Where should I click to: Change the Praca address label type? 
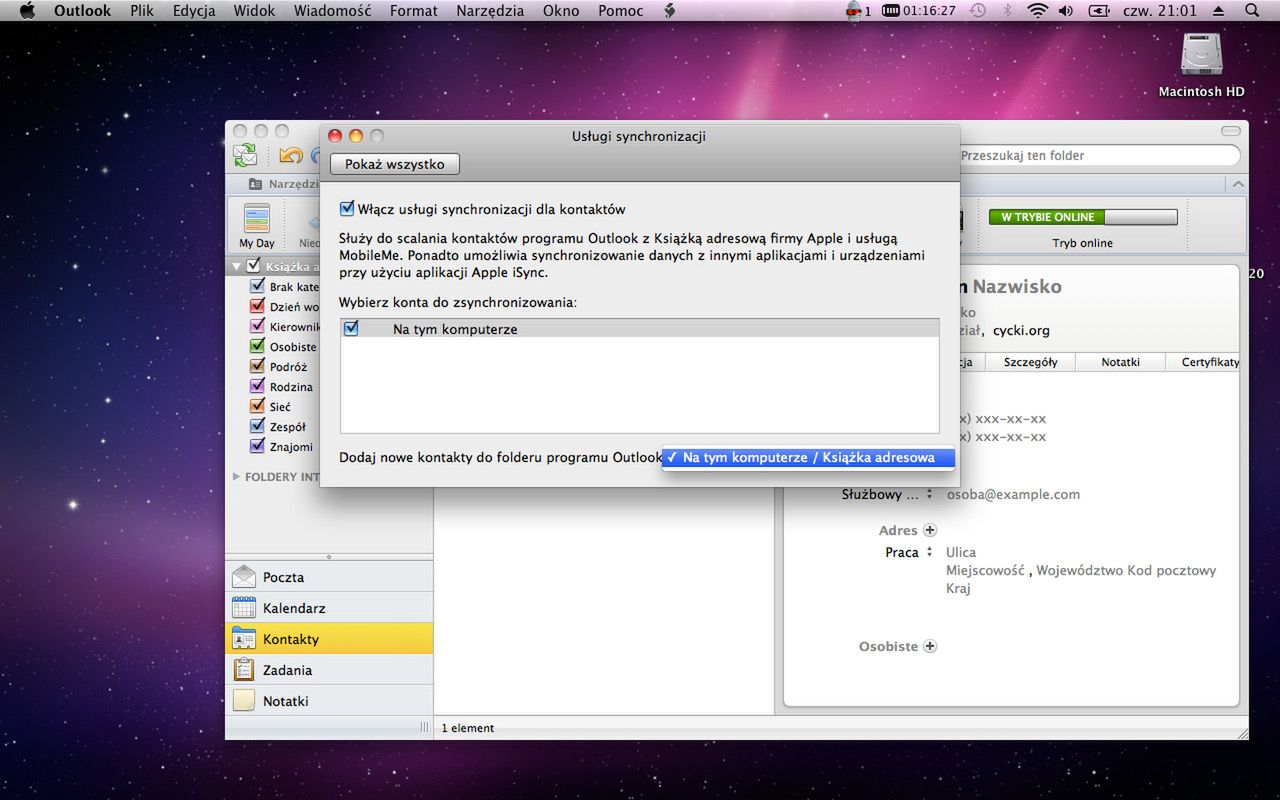[929, 552]
